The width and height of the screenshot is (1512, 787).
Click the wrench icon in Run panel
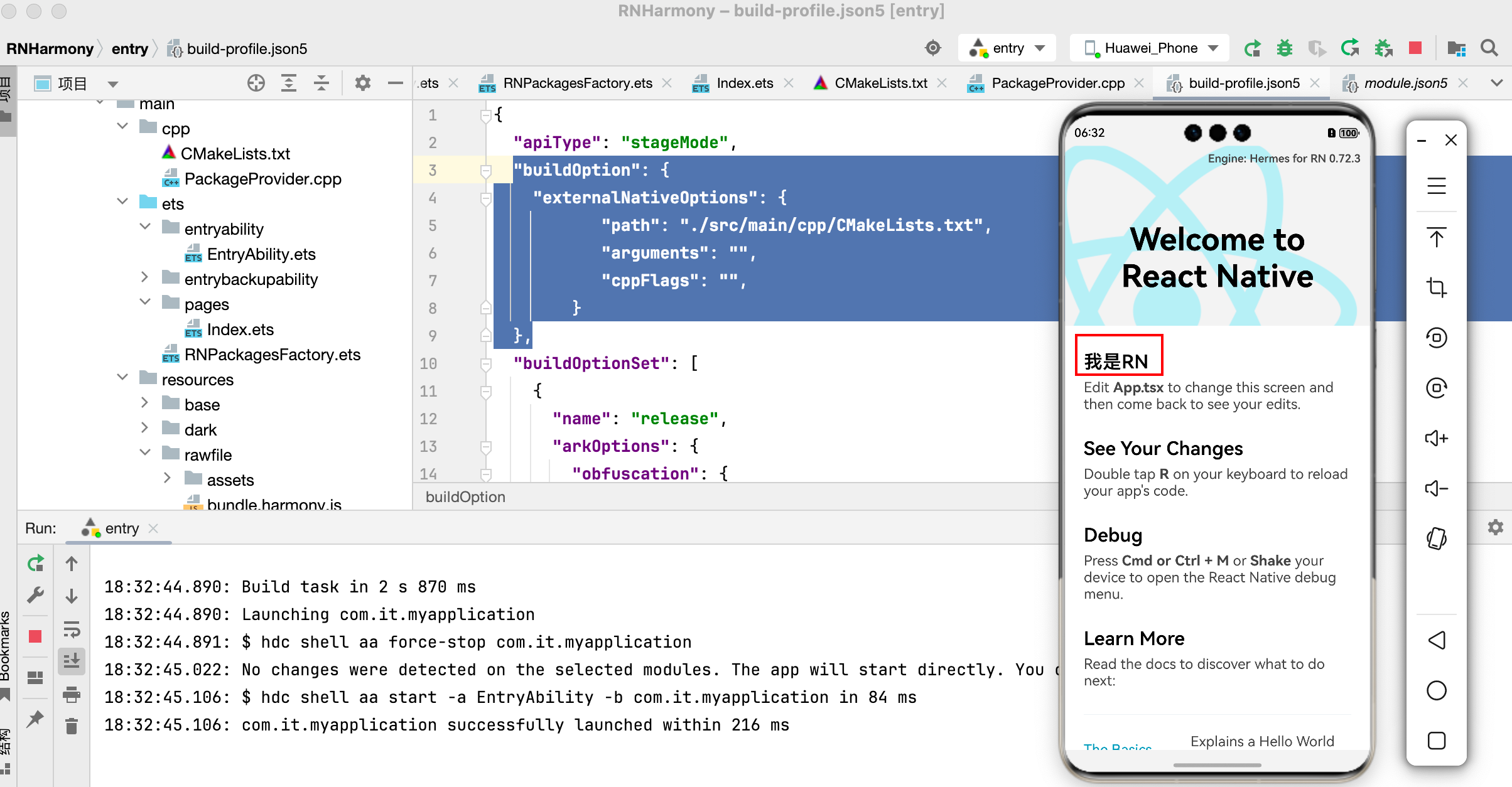[x=36, y=595]
